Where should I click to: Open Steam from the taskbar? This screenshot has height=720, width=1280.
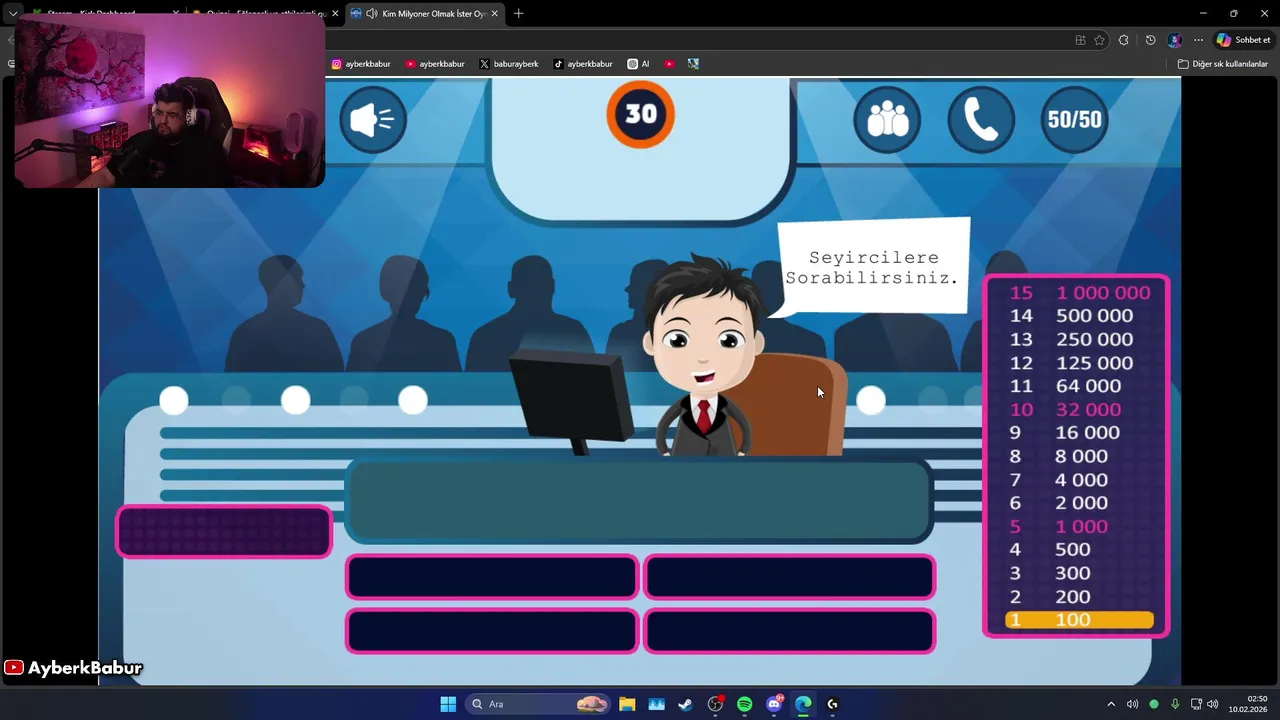685,704
